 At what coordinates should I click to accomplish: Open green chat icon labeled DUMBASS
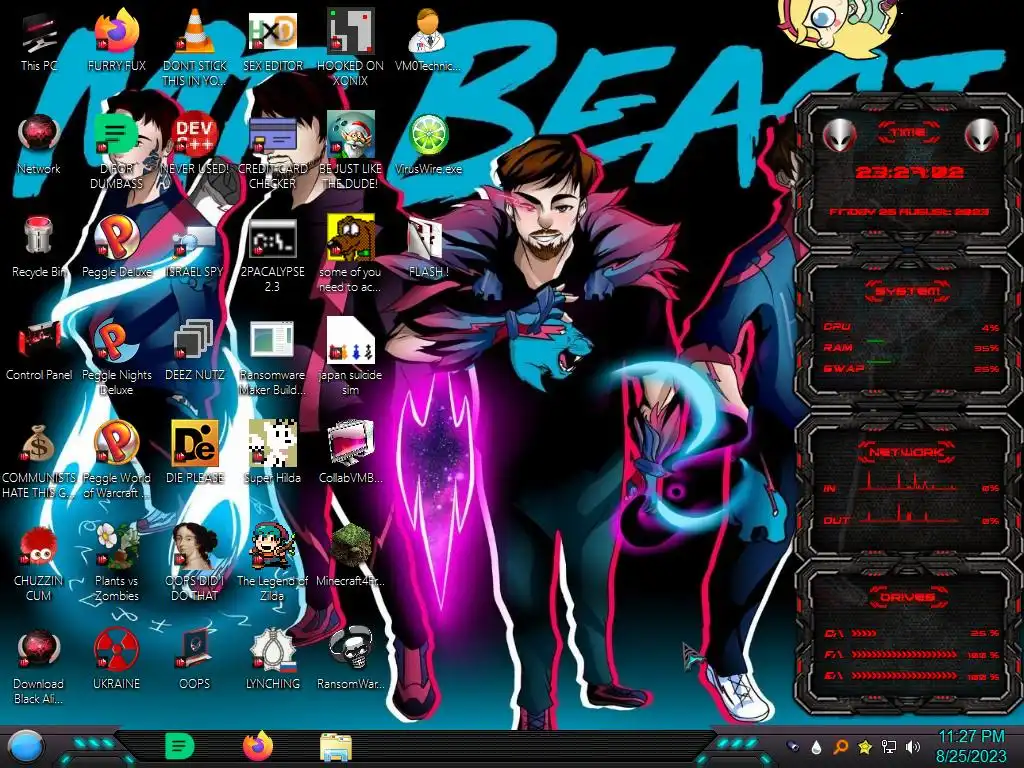[116, 135]
